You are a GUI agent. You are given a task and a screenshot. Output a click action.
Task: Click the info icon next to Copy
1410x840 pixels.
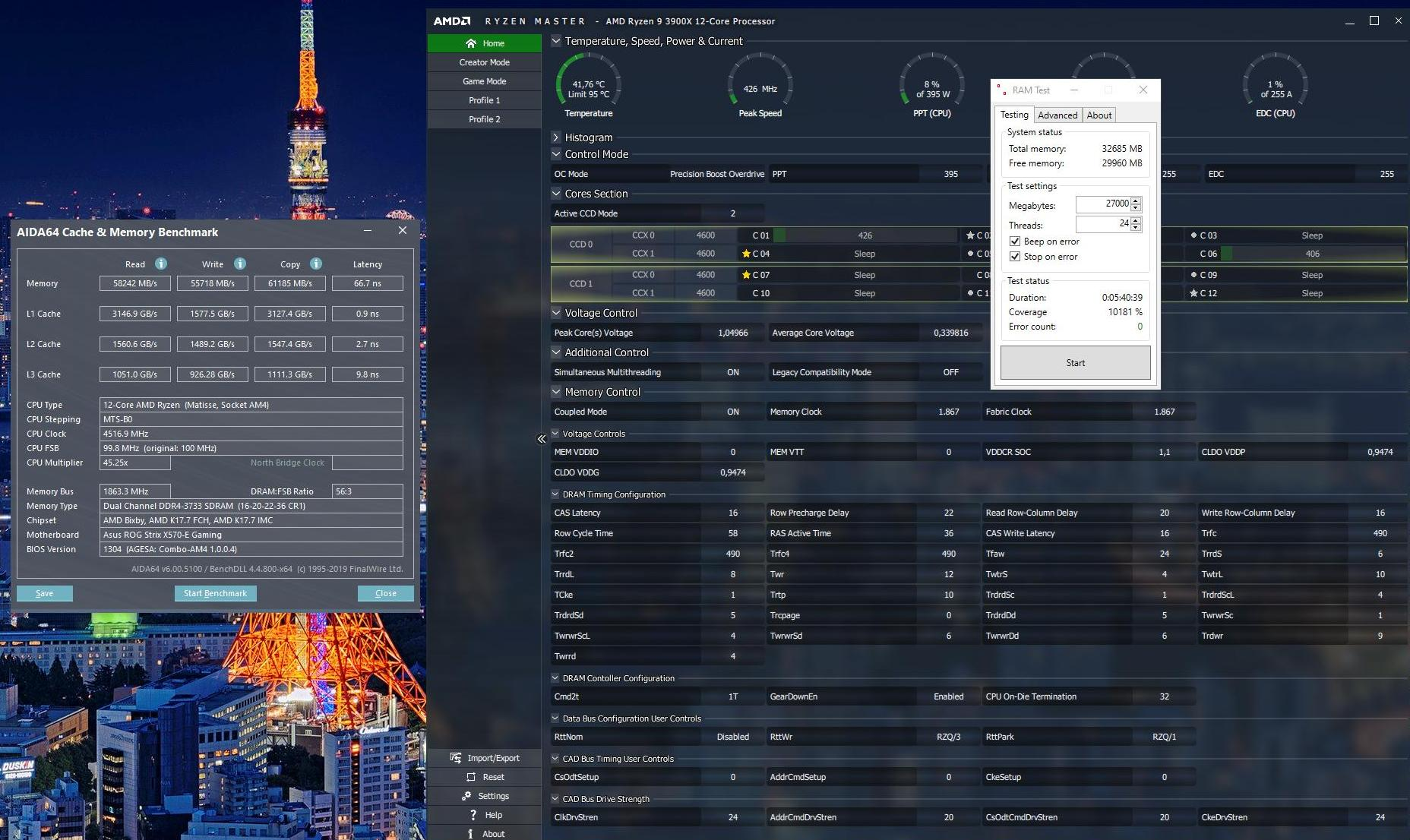(x=316, y=264)
